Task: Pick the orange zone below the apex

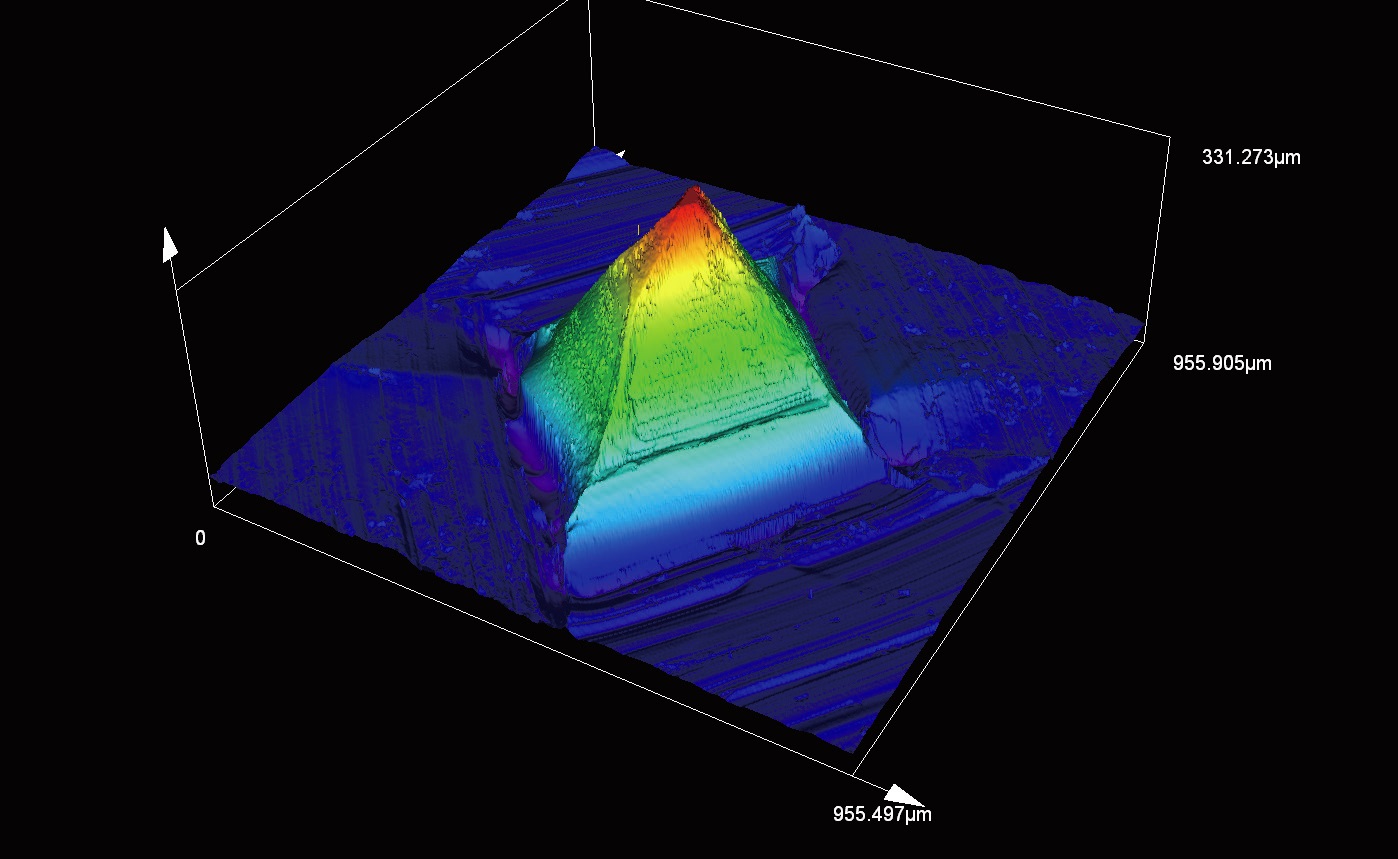Action: tap(681, 238)
